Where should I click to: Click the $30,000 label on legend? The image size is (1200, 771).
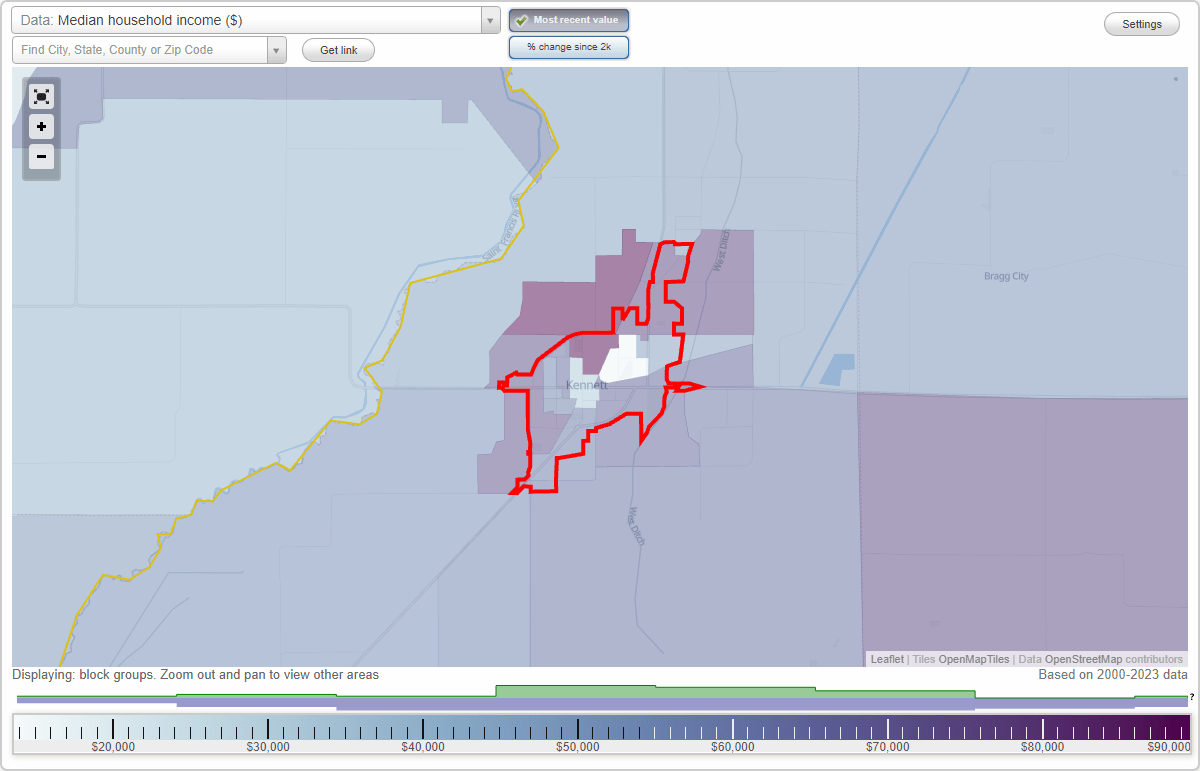[268, 746]
